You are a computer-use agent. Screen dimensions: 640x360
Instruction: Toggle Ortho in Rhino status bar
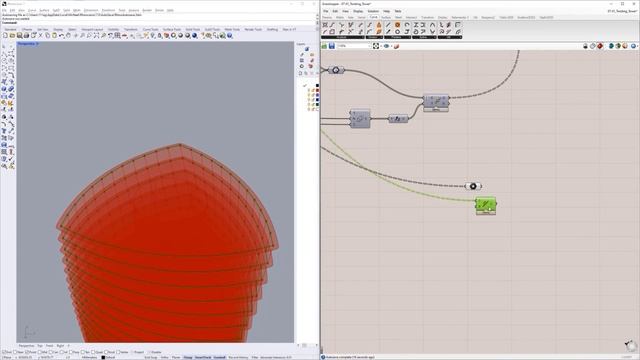pos(164,357)
